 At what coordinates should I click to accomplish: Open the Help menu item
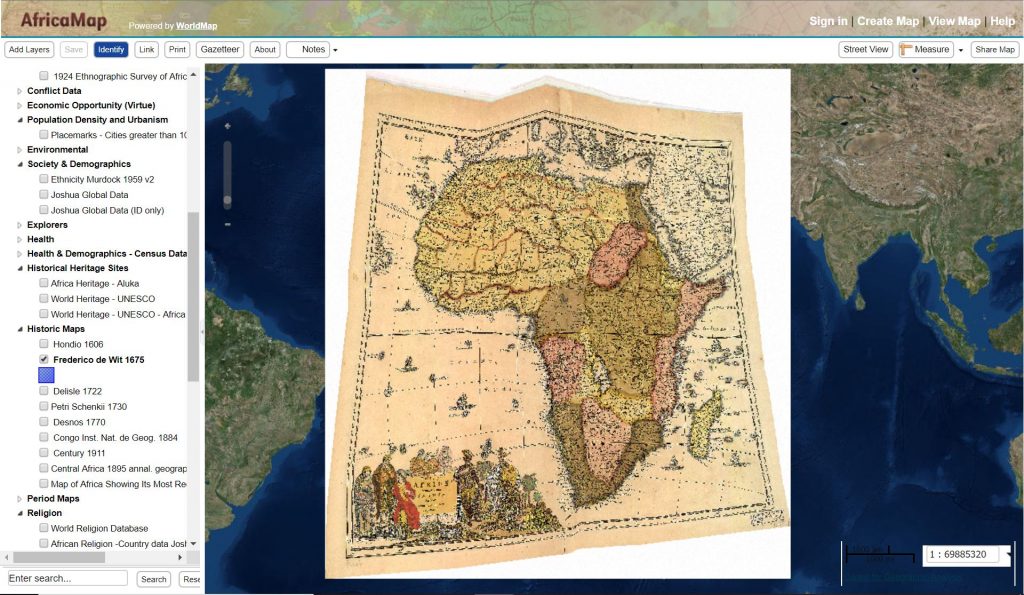pyautogui.click(x=1002, y=21)
